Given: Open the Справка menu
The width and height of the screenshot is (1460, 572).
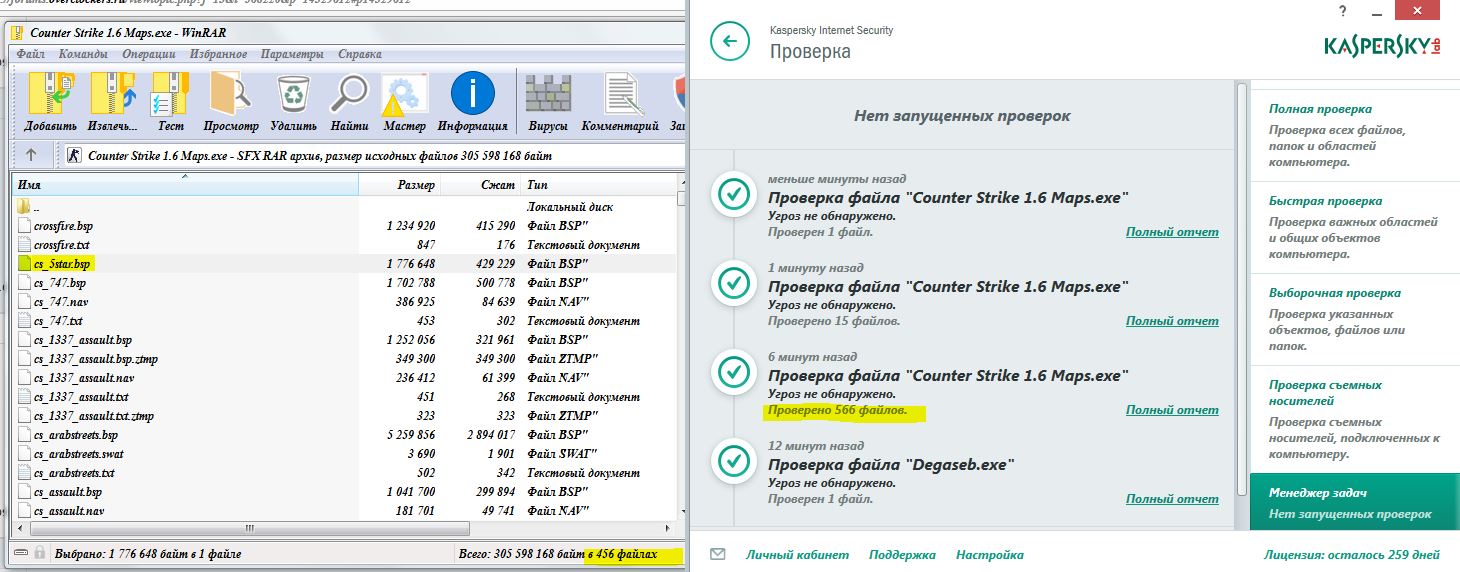Looking at the screenshot, I should click(x=359, y=54).
